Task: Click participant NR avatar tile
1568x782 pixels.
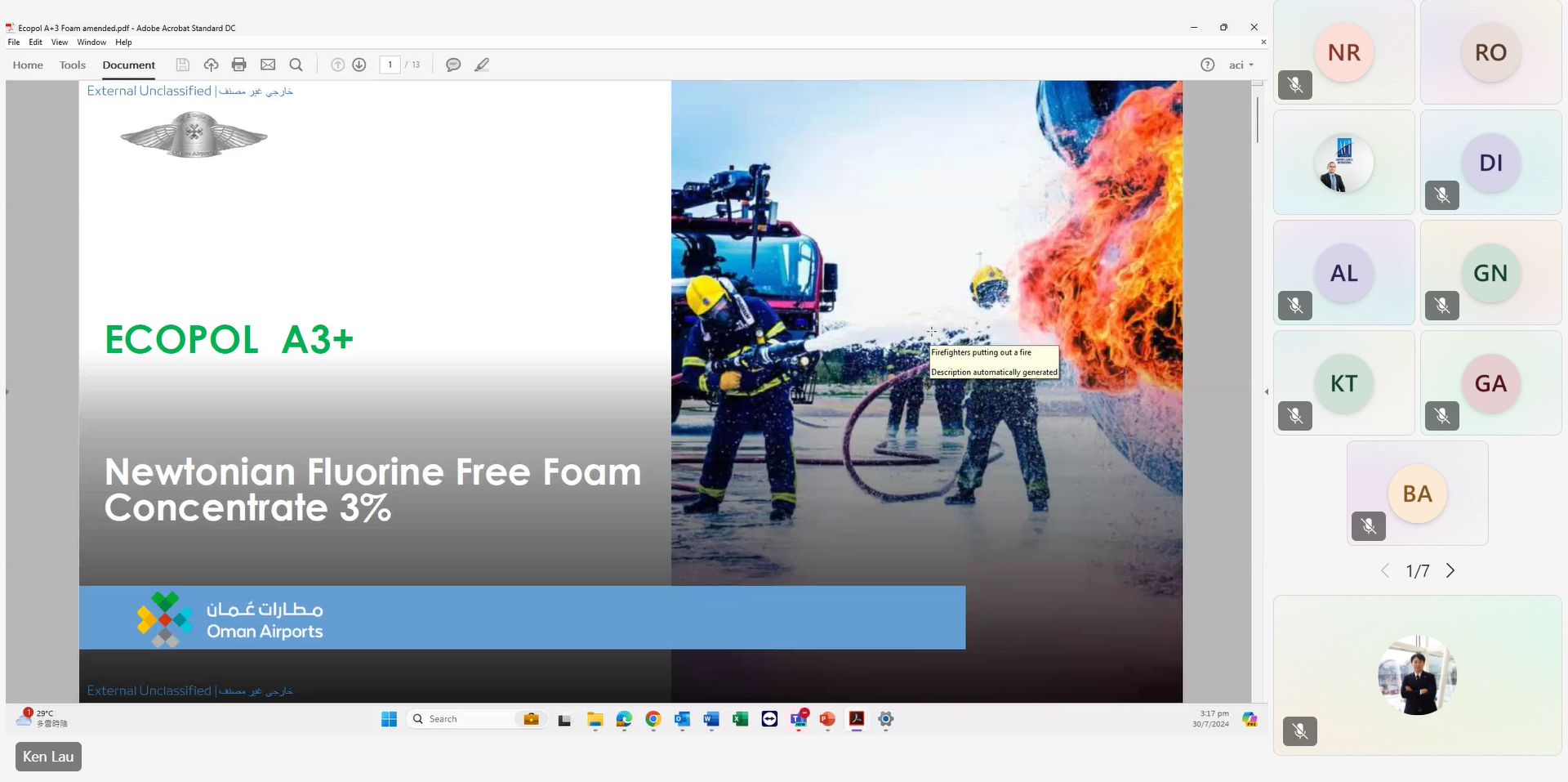Action: coord(1344,52)
